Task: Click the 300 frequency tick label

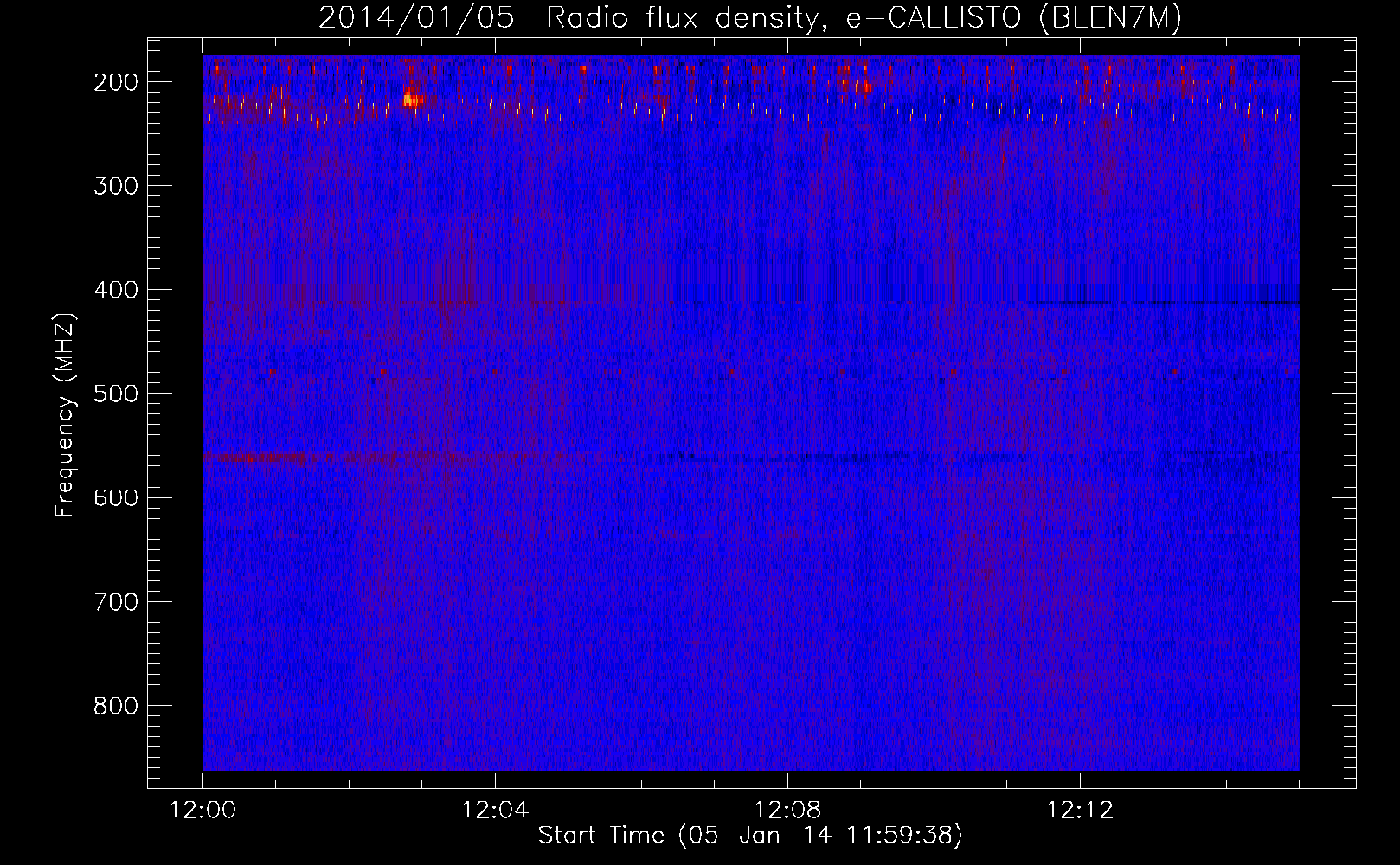Action: click(115, 186)
